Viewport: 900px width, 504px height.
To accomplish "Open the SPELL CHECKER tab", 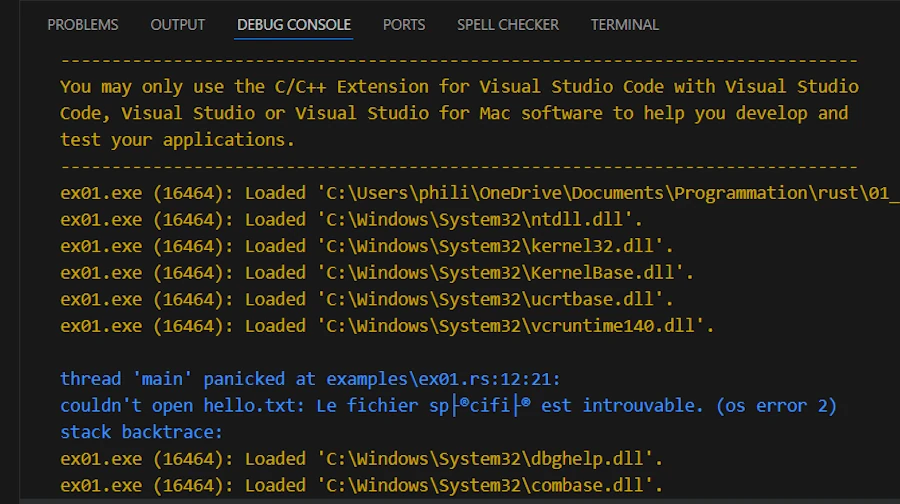I will pyautogui.click(x=508, y=24).
